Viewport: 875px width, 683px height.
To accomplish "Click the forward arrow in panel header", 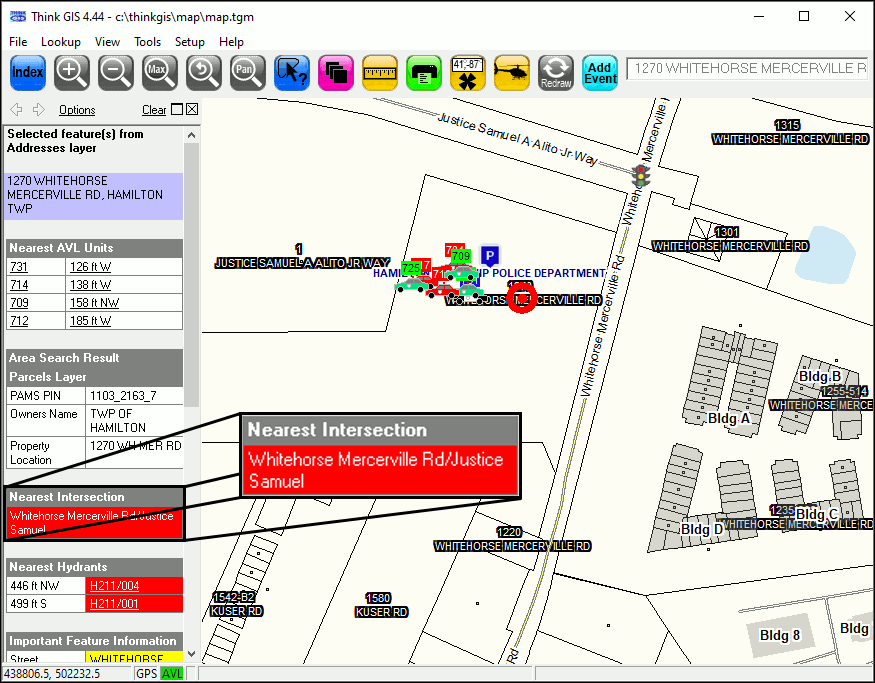I will tap(39, 110).
